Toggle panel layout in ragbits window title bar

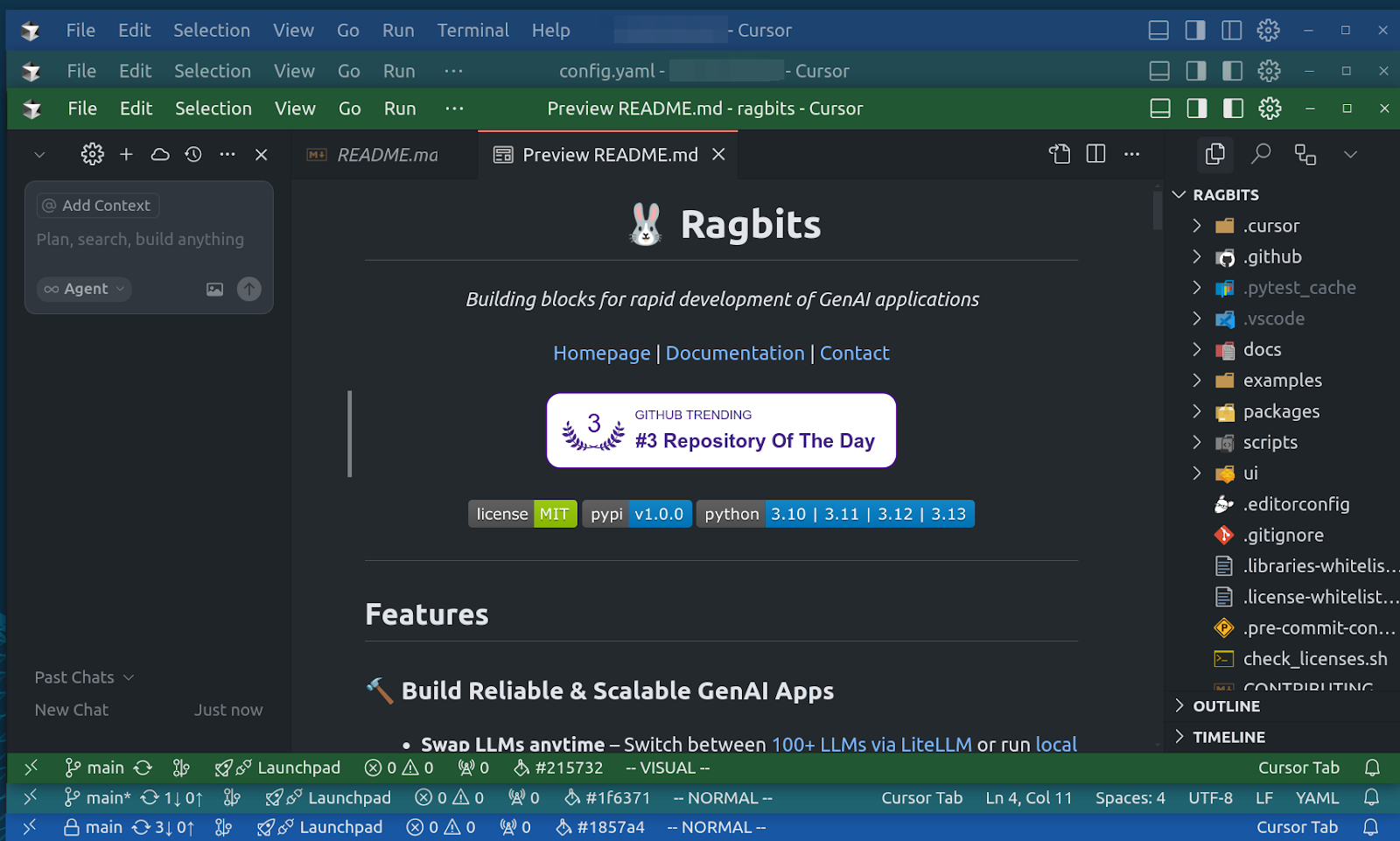point(1160,109)
